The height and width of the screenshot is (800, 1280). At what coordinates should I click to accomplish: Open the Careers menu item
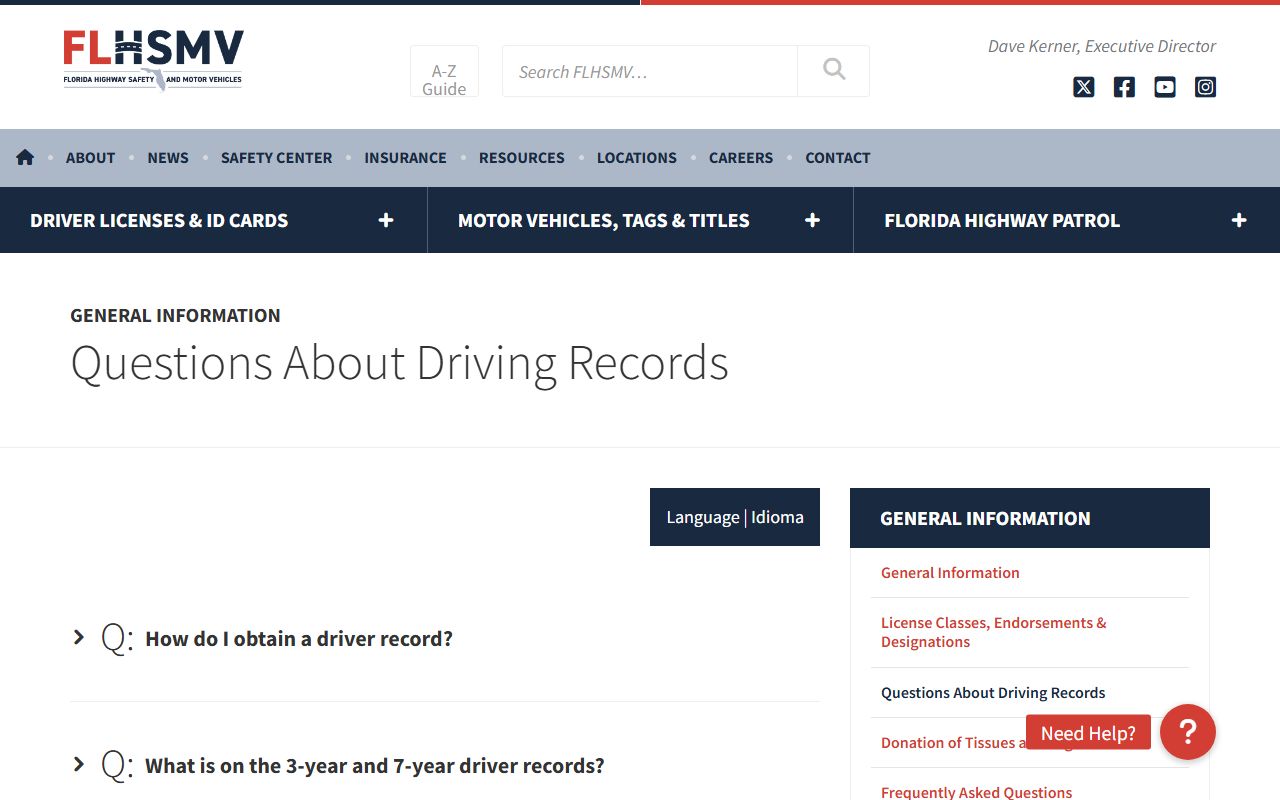pyautogui.click(x=741, y=158)
